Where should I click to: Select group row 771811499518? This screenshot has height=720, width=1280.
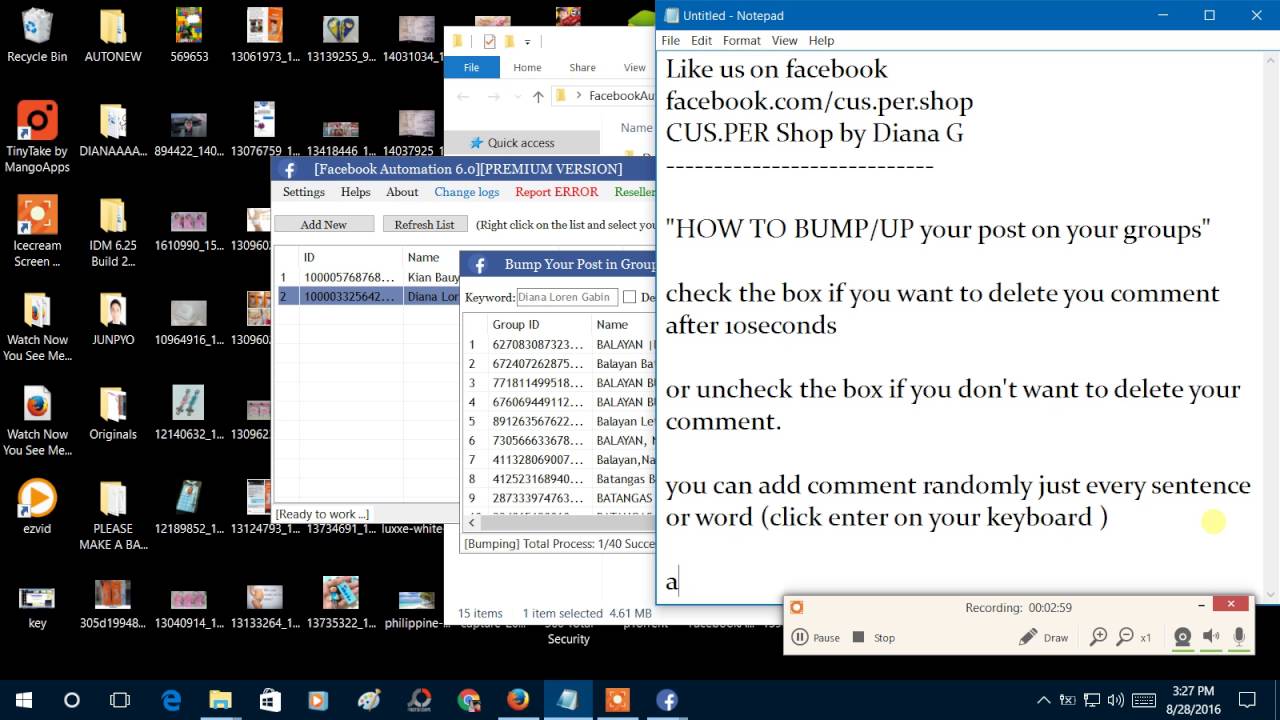pos(560,383)
